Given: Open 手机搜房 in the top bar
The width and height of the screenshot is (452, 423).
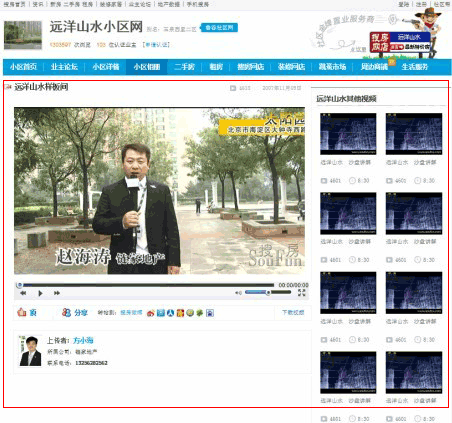Looking at the screenshot, I should 198,4.
